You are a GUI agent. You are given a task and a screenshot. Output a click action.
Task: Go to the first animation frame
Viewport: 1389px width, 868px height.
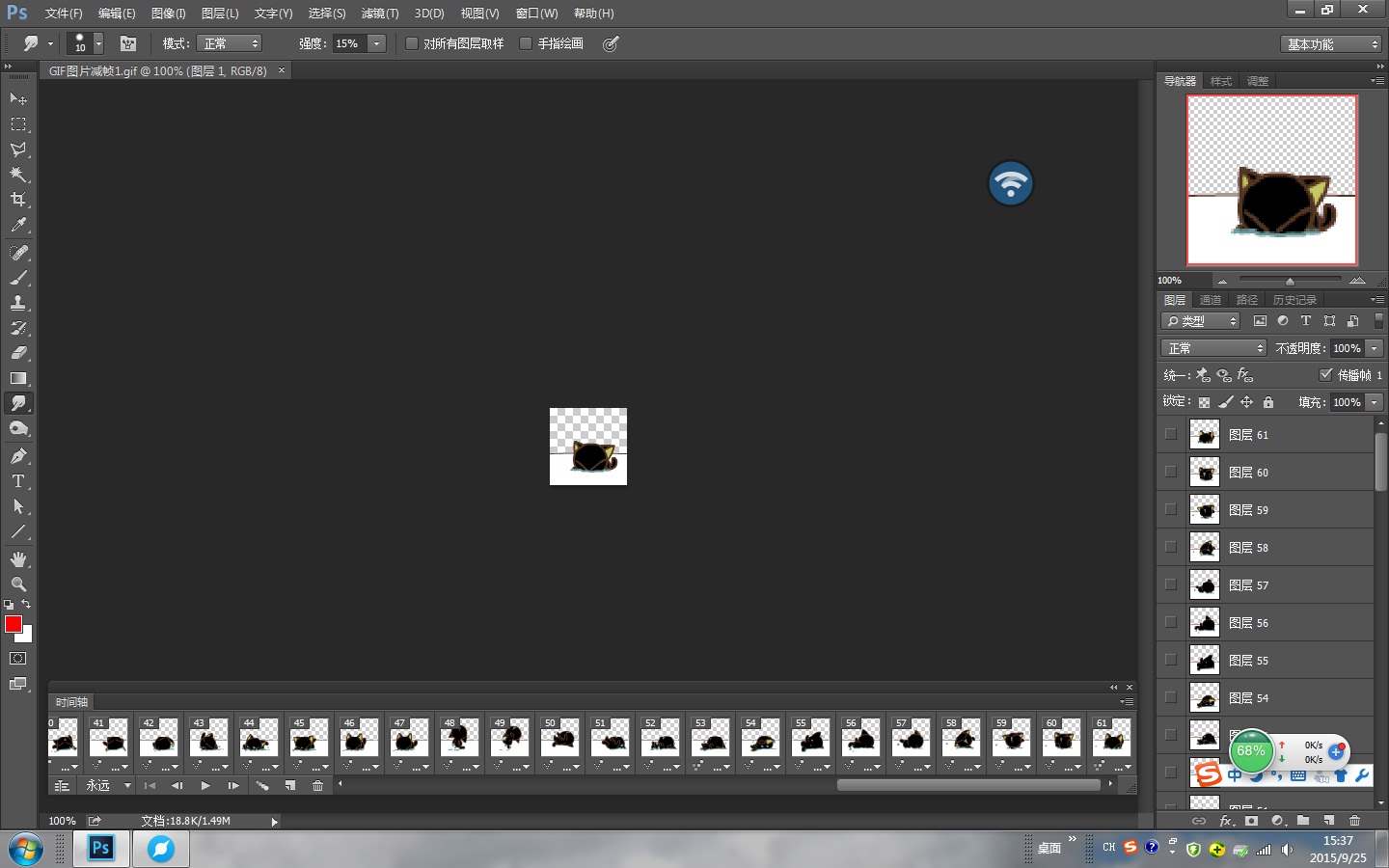(150, 786)
